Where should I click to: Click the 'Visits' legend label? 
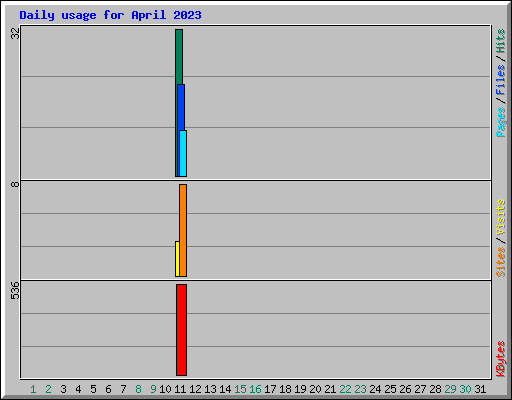click(x=501, y=217)
